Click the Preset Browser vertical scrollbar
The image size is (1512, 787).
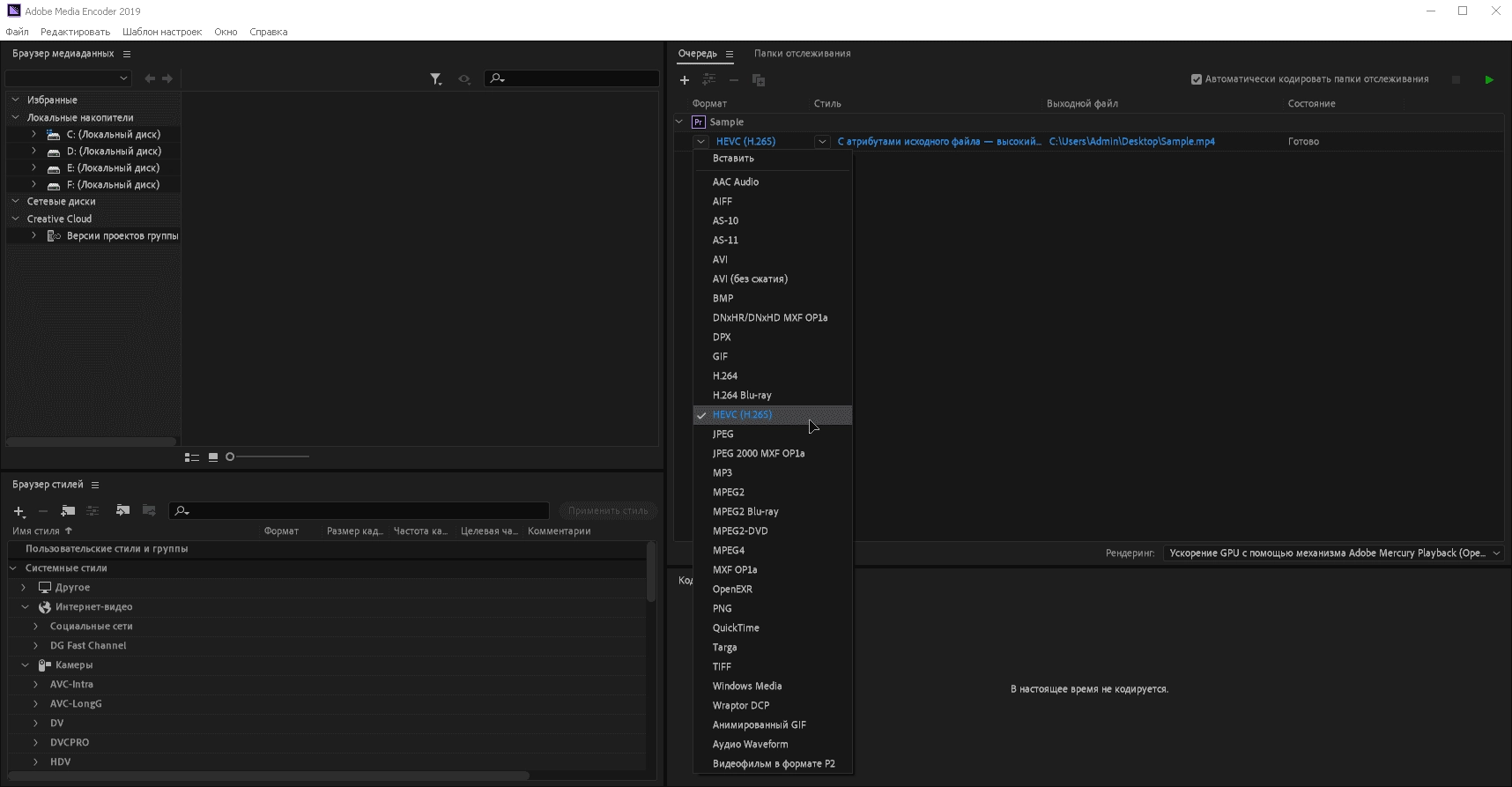point(651,572)
